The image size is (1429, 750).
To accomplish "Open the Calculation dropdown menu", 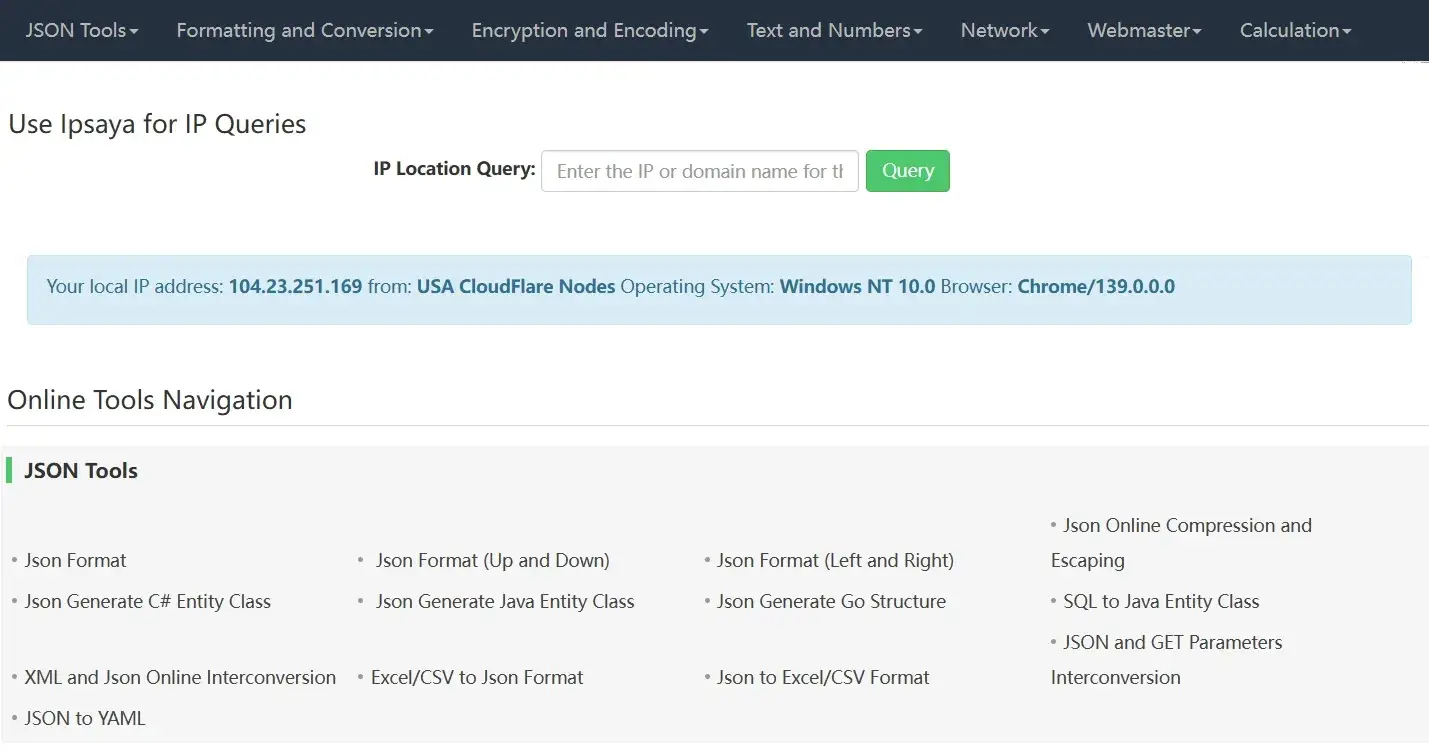I will click(x=1294, y=30).
